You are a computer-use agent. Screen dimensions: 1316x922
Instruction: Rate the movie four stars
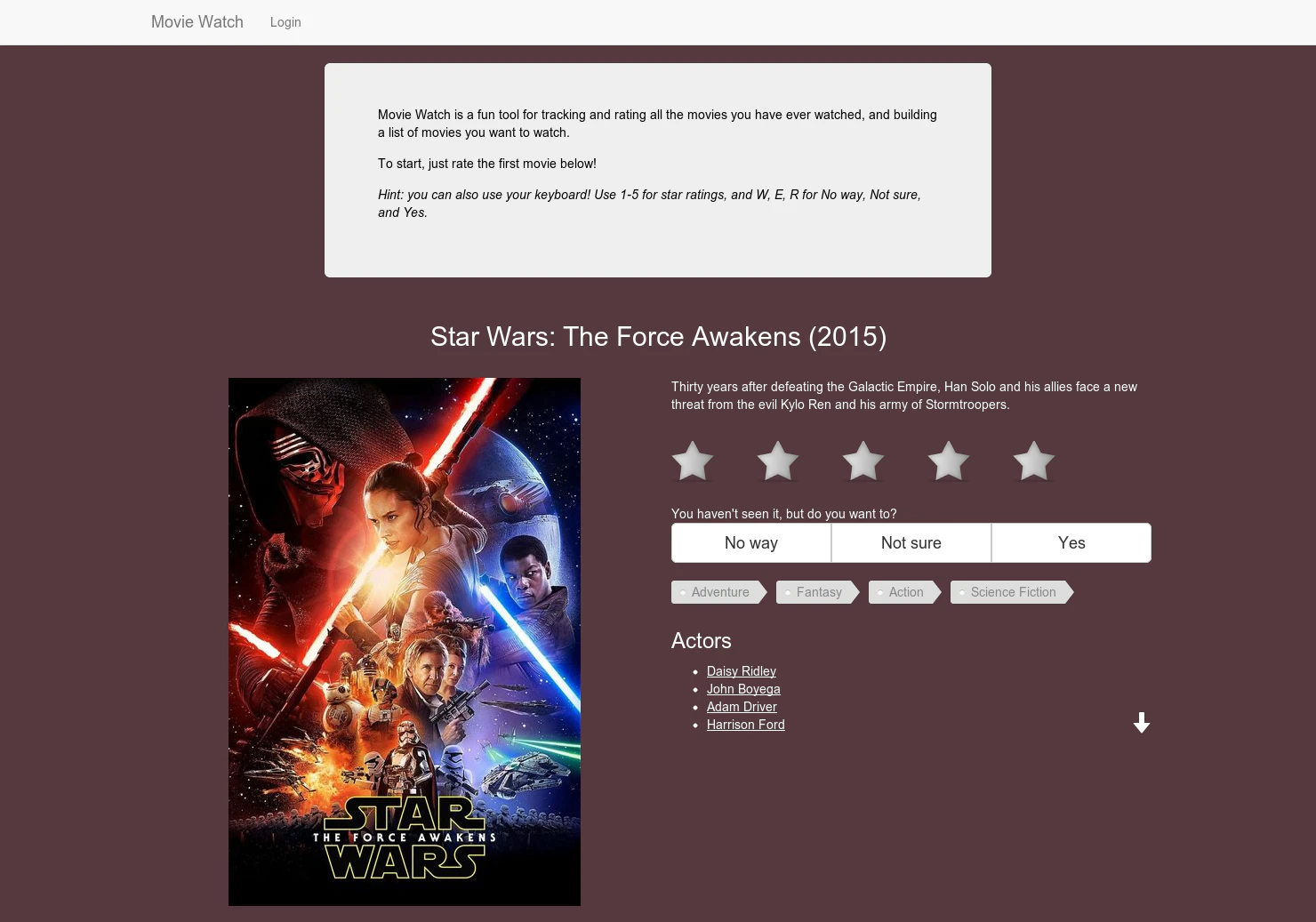[949, 461]
